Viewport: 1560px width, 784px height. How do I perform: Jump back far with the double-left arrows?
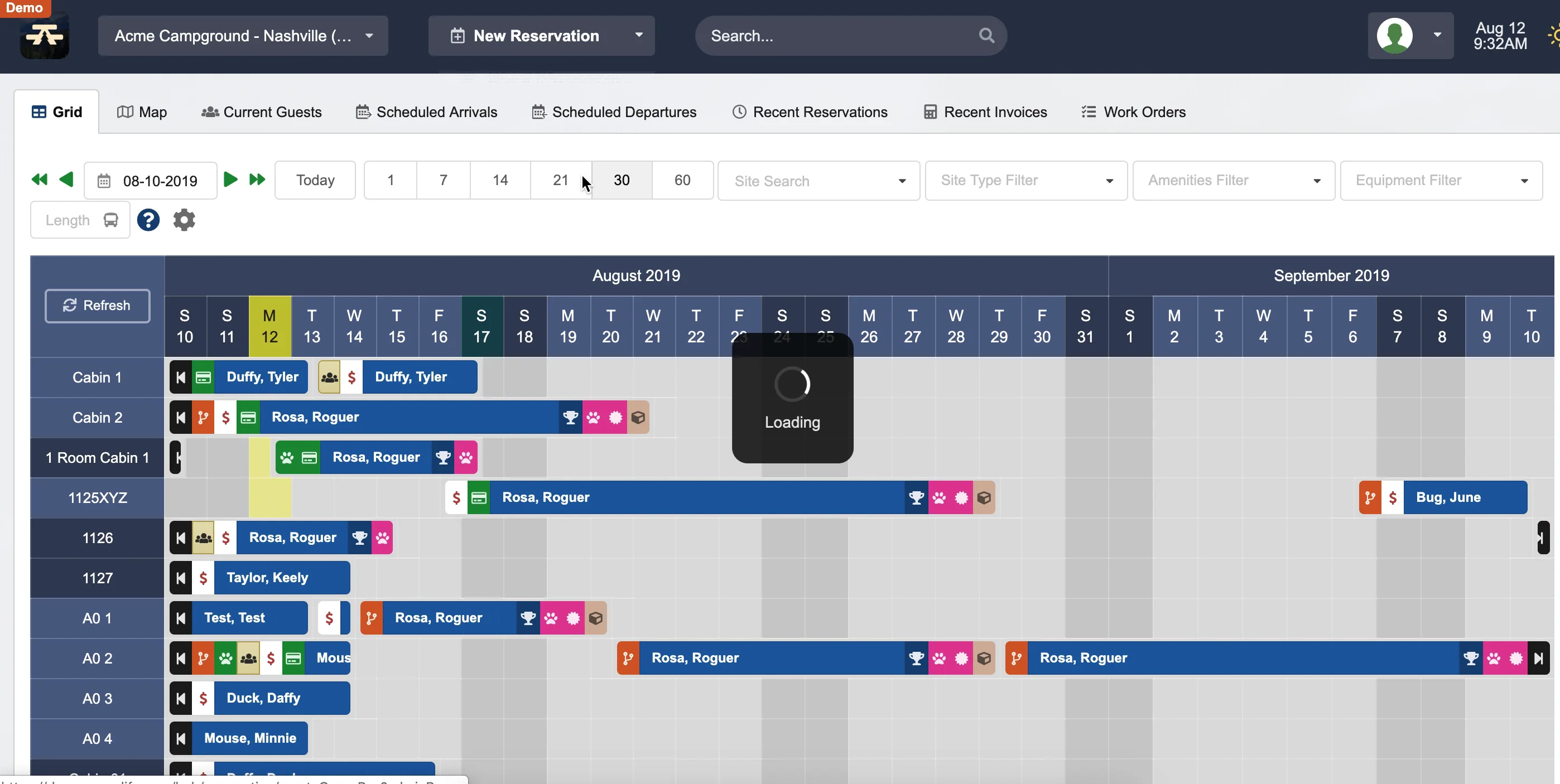point(40,180)
